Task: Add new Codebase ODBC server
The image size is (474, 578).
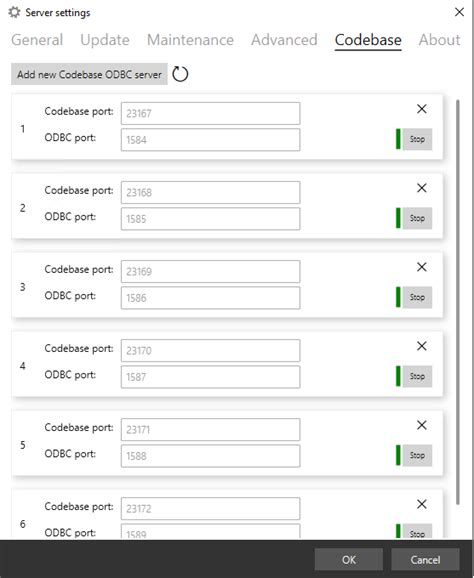Action: pyautogui.click(x=89, y=74)
